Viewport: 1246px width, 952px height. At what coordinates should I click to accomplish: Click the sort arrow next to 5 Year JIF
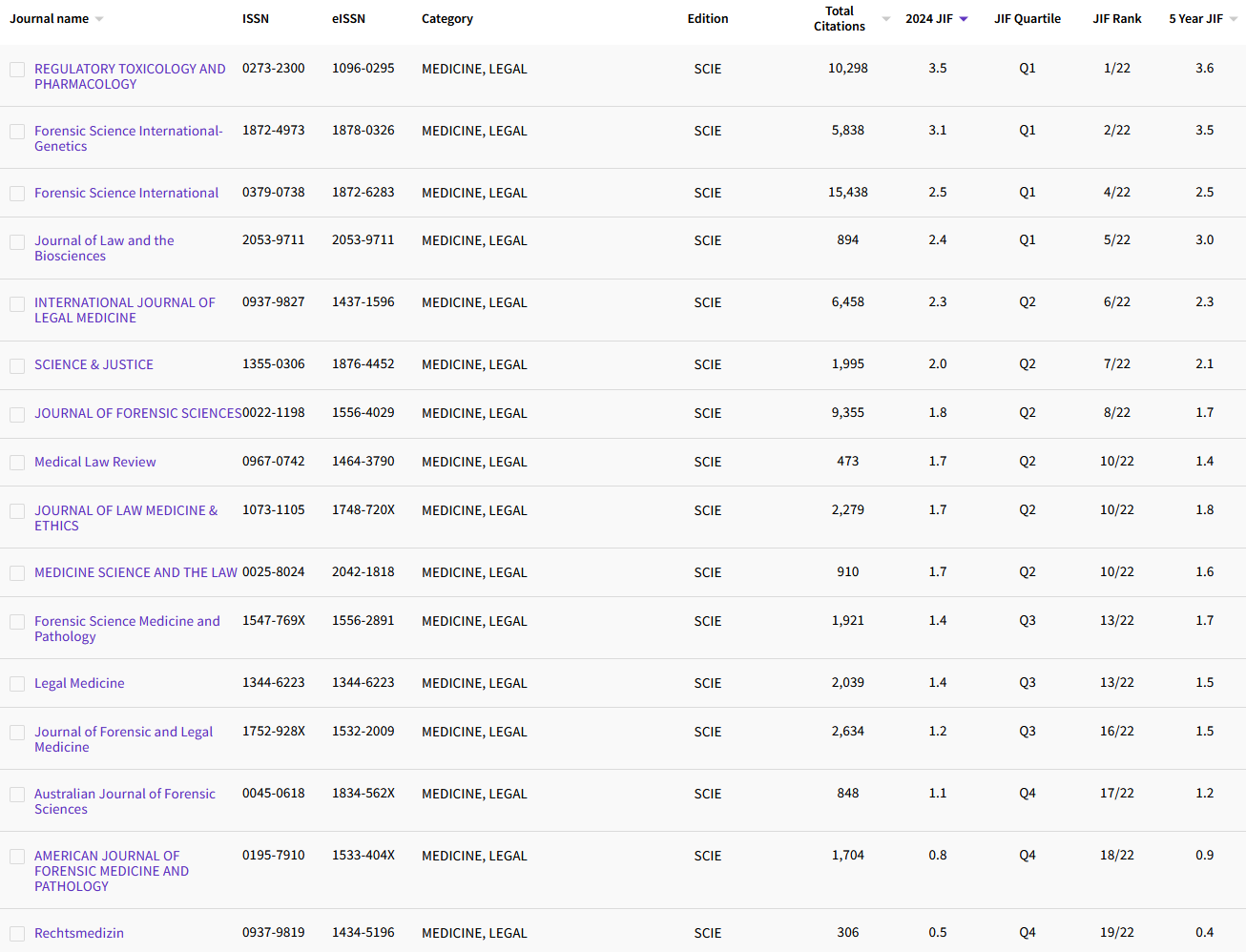(1234, 19)
